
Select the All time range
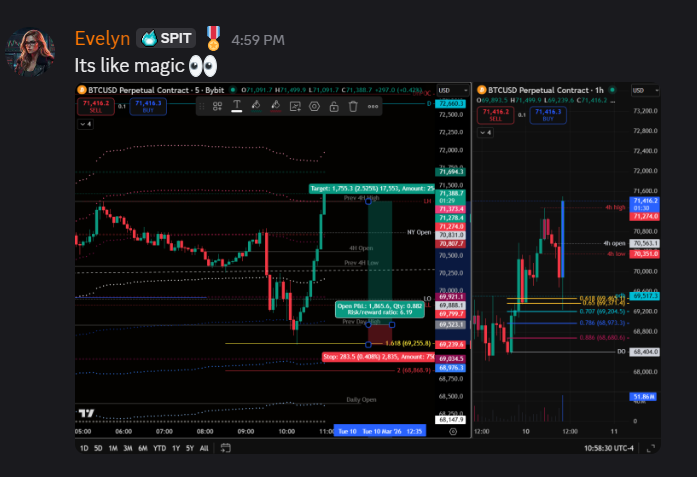coord(204,448)
